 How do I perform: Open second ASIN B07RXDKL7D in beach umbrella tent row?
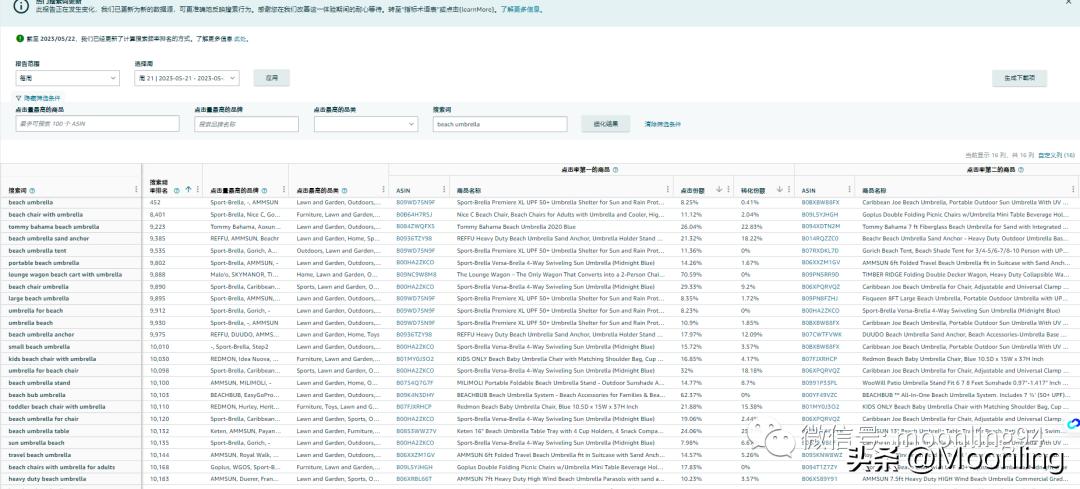click(x=820, y=250)
